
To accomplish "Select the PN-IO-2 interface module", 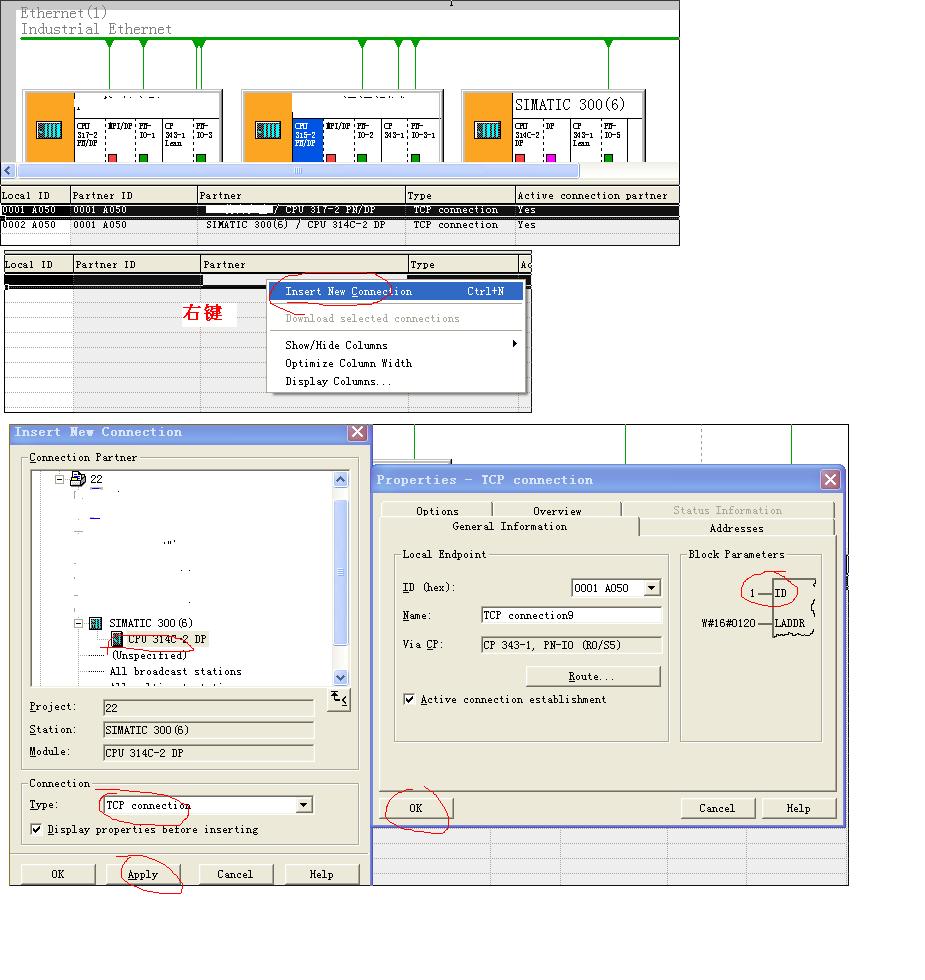I will tap(367, 140).
